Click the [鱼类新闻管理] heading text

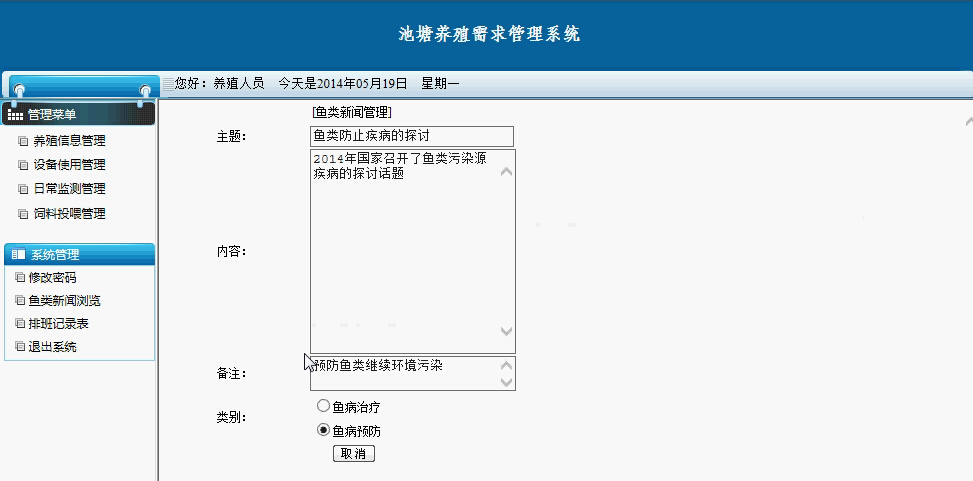pos(352,112)
